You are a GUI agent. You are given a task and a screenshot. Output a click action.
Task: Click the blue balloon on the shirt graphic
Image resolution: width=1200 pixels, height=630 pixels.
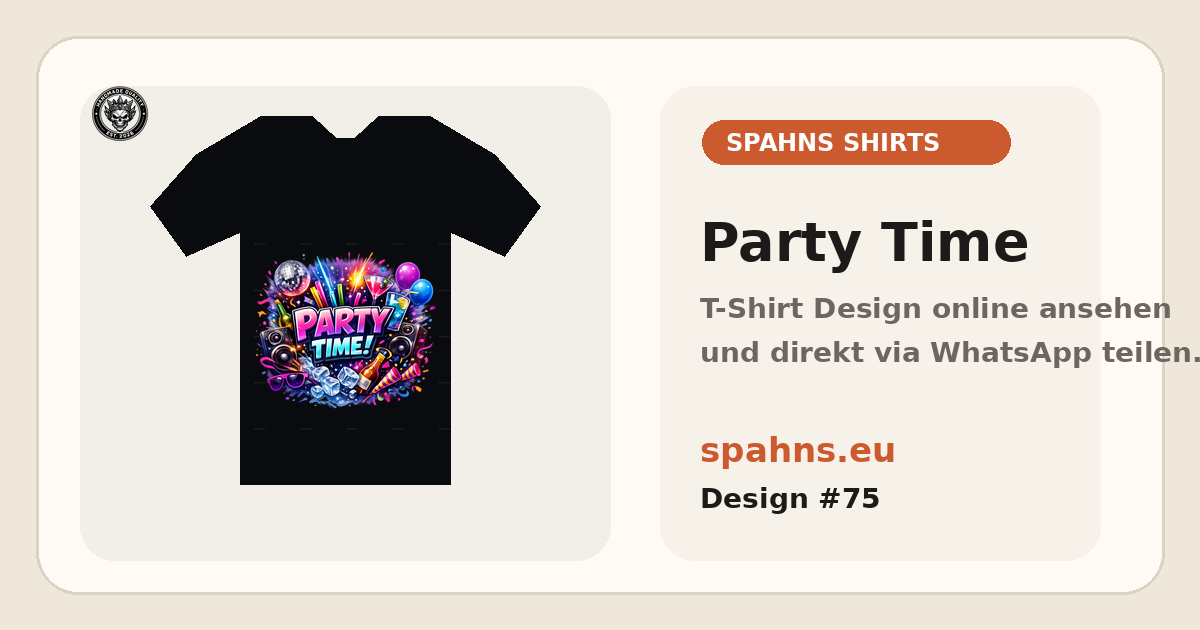[x=421, y=292]
